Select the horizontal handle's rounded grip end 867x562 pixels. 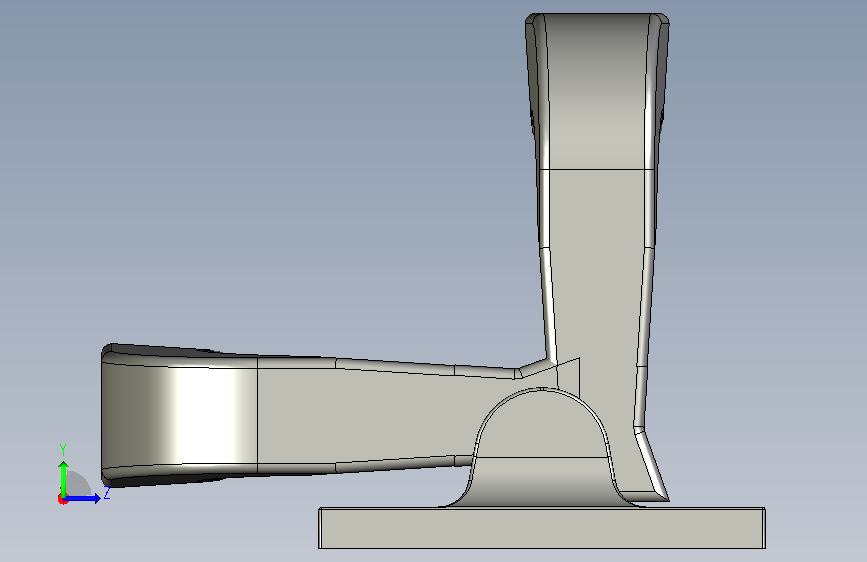[180, 415]
